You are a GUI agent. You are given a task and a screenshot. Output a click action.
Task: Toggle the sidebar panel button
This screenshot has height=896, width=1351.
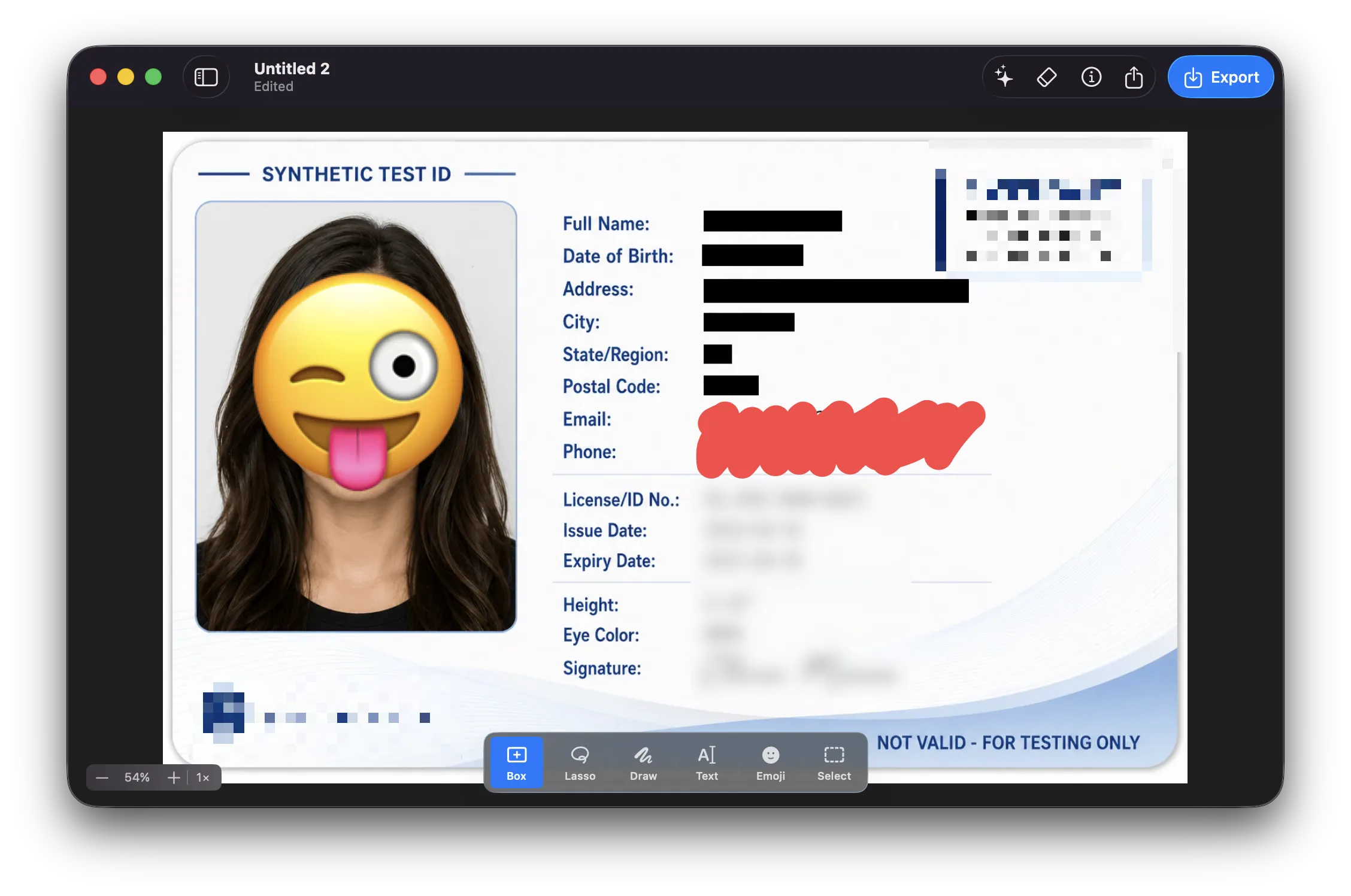click(x=206, y=77)
